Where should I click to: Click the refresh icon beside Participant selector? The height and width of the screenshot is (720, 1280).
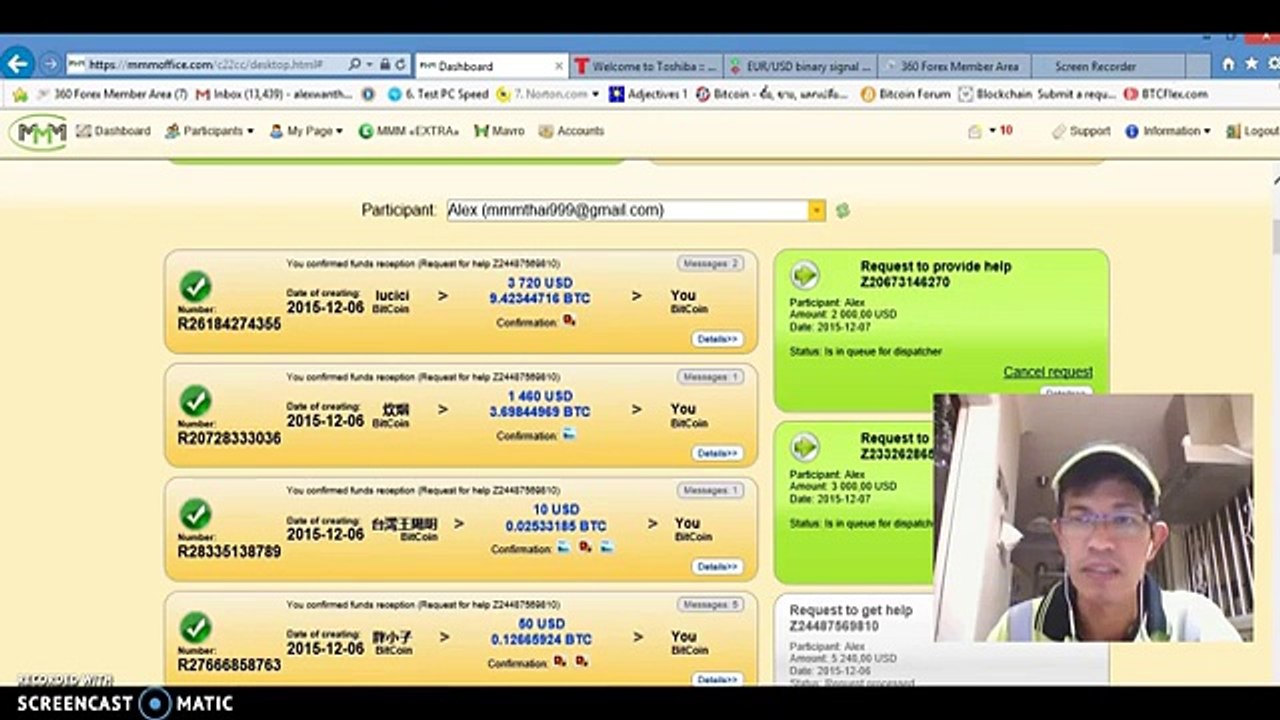(843, 210)
